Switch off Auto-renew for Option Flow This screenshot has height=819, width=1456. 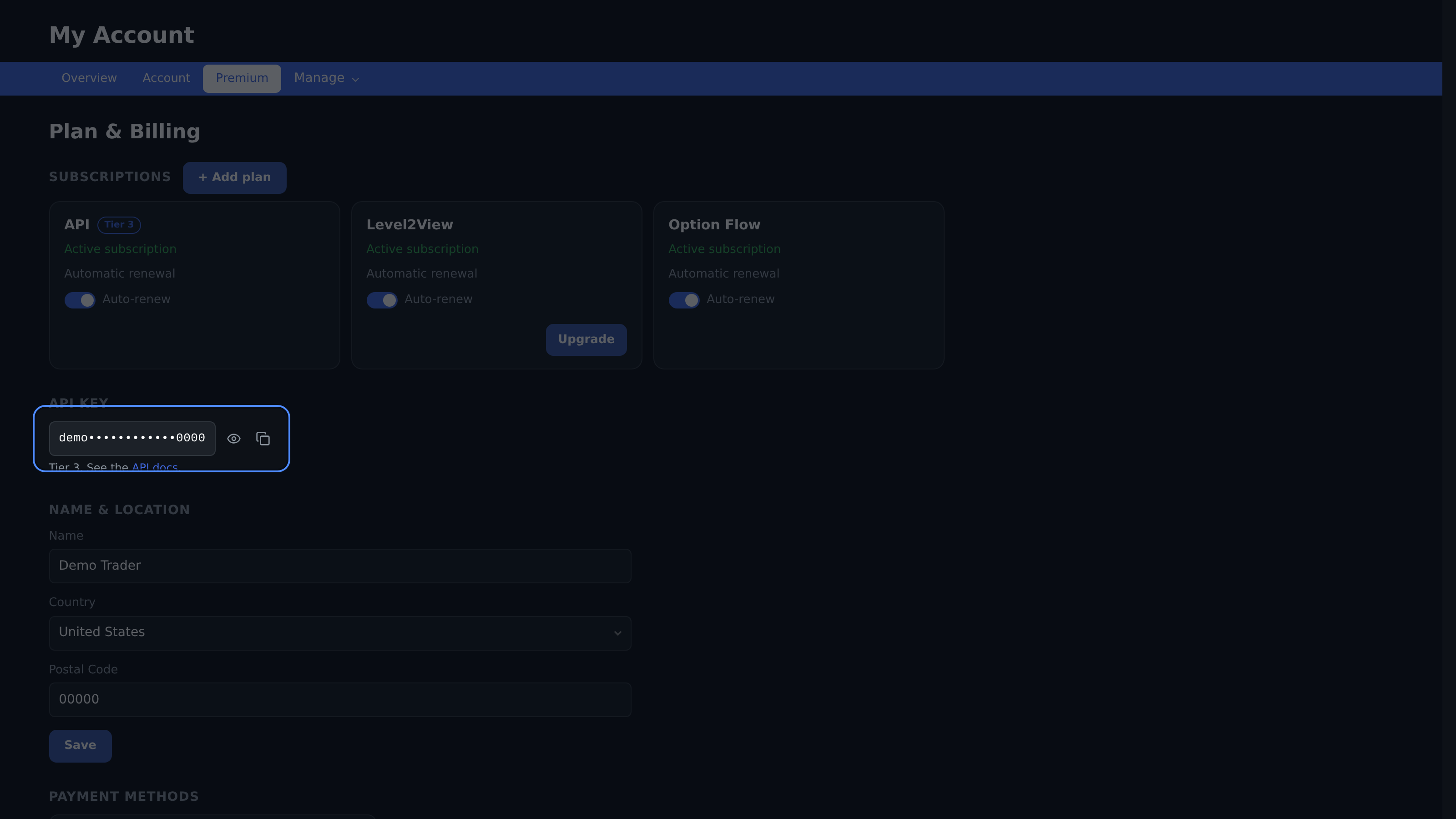tap(684, 300)
